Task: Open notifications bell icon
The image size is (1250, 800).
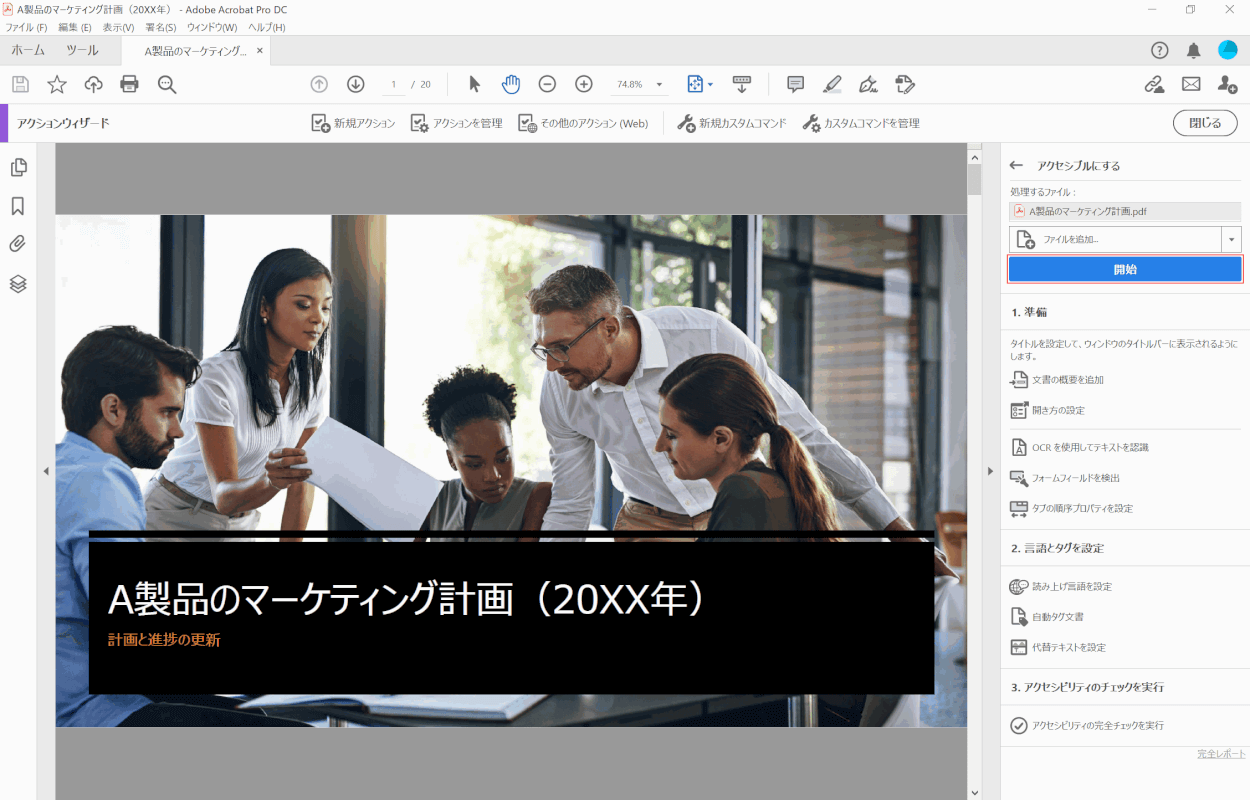Action: pyautogui.click(x=1193, y=51)
